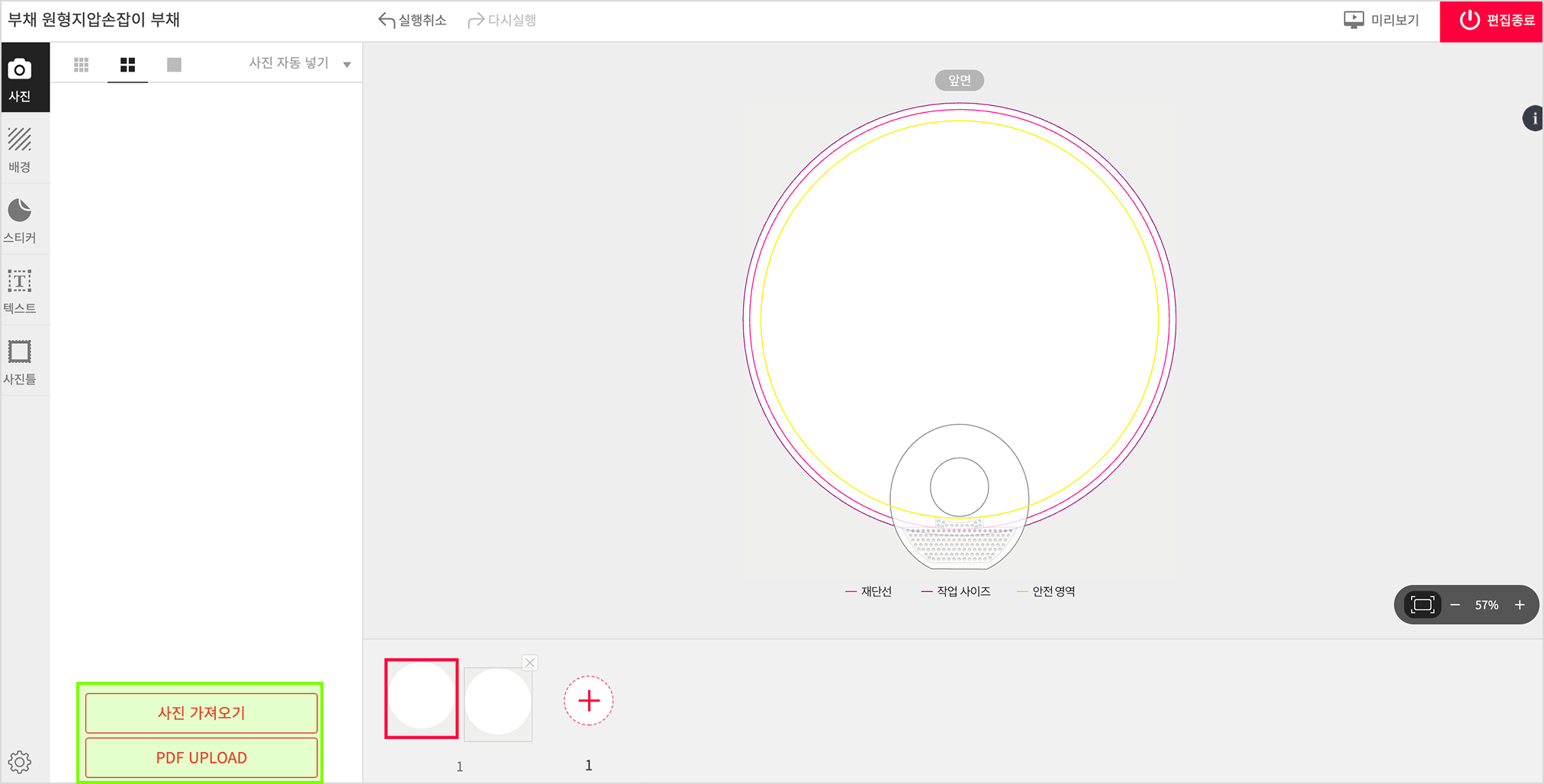Zoom in with the plus button
1544x784 pixels.
(x=1520, y=605)
